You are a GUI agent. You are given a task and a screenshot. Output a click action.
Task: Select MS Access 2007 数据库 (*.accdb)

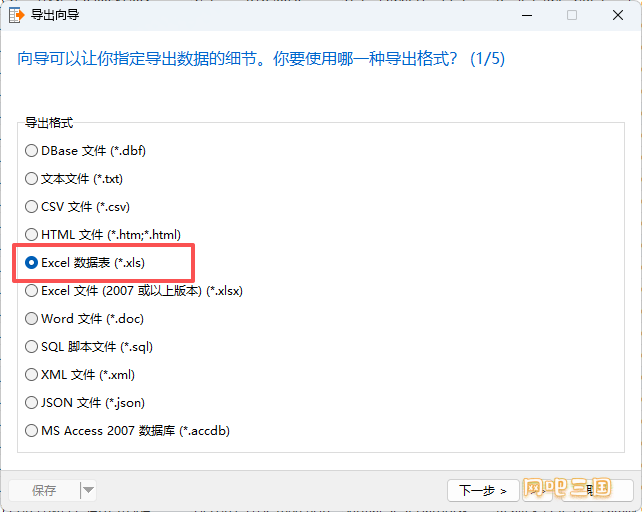127,430
